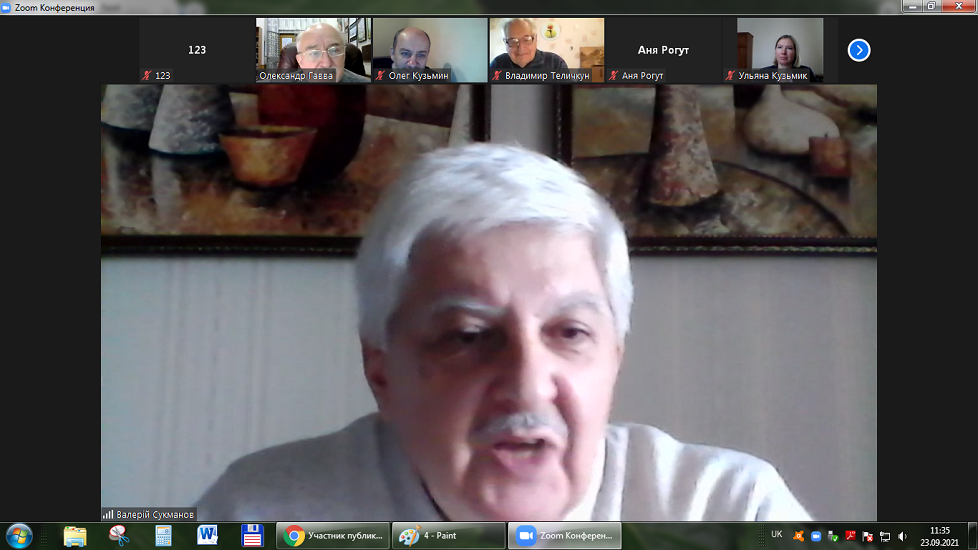
Task: Click the floppy disk taskbar icon
Action: tap(252, 536)
